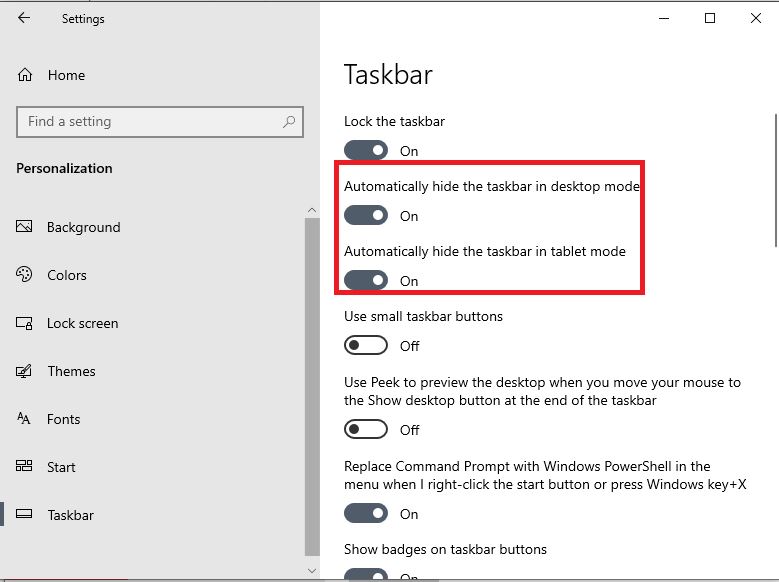This screenshot has height=582, width=779.
Task: Toggle Lock the taskbar switch
Action: tap(366, 150)
